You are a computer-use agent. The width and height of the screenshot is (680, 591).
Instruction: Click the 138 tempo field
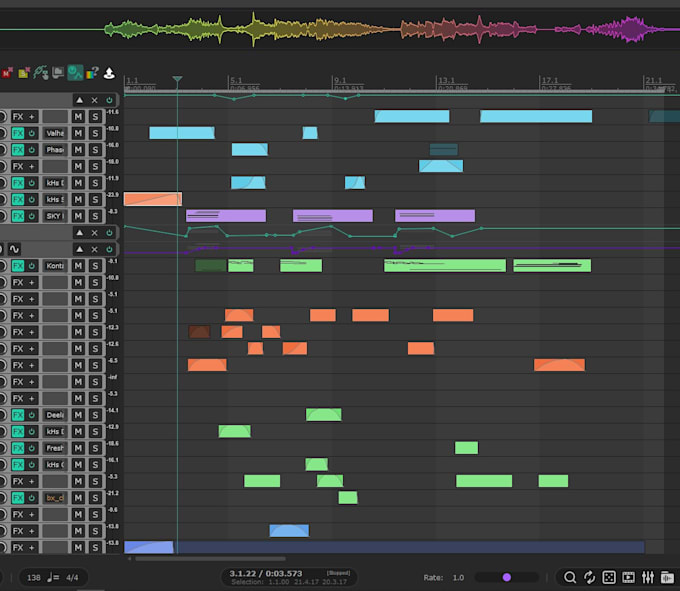pos(33,578)
